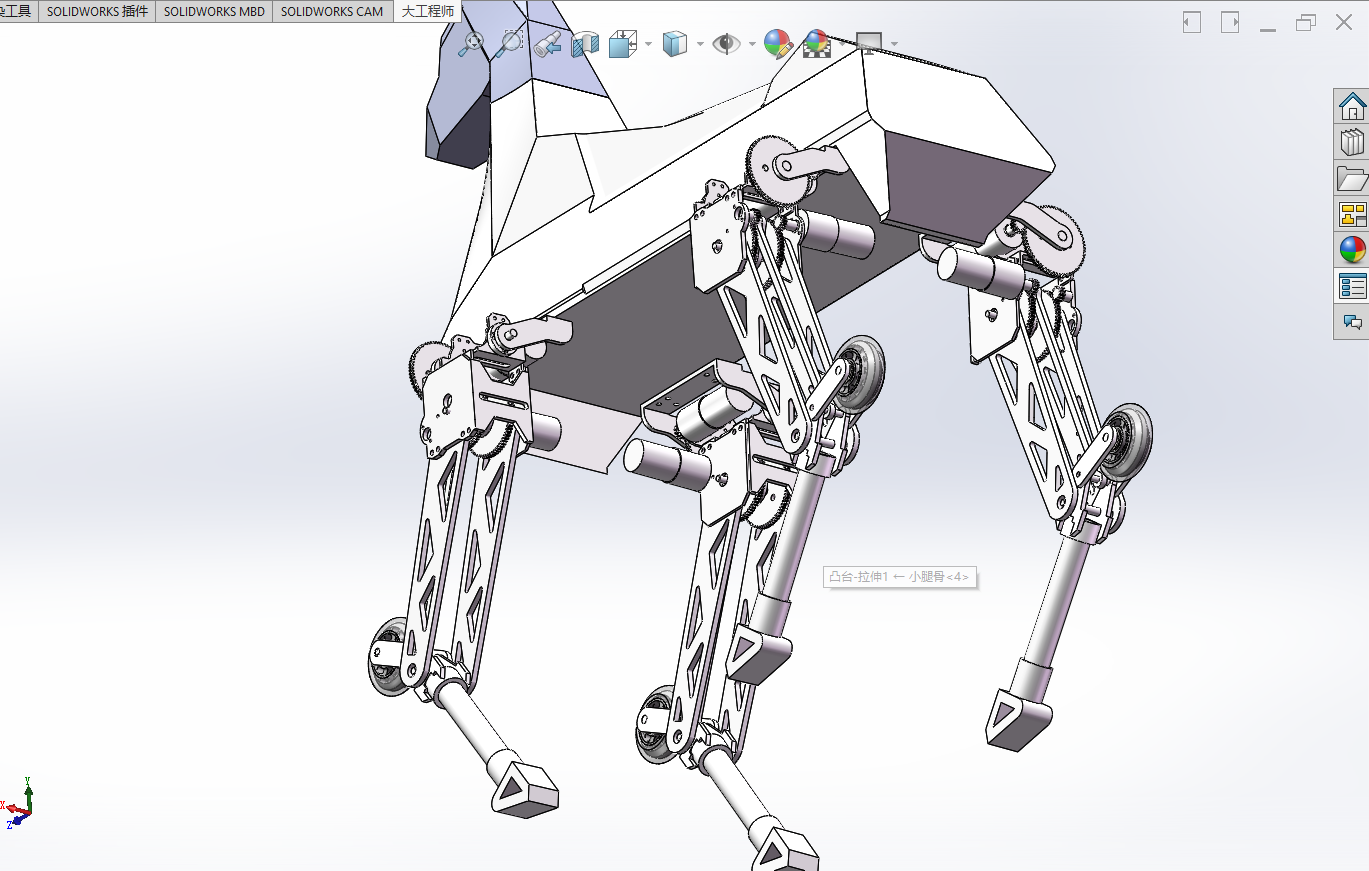Toggle Hide/Show Items eye icon
The height and width of the screenshot is (871, 1369).
click(x=726, y=43)
